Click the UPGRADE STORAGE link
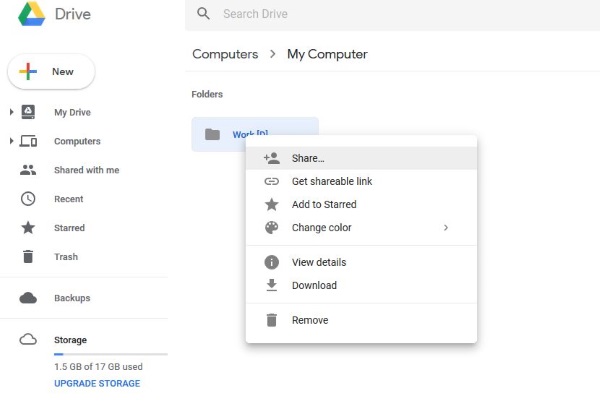This screenshot has height=404, width=600. 97,383
